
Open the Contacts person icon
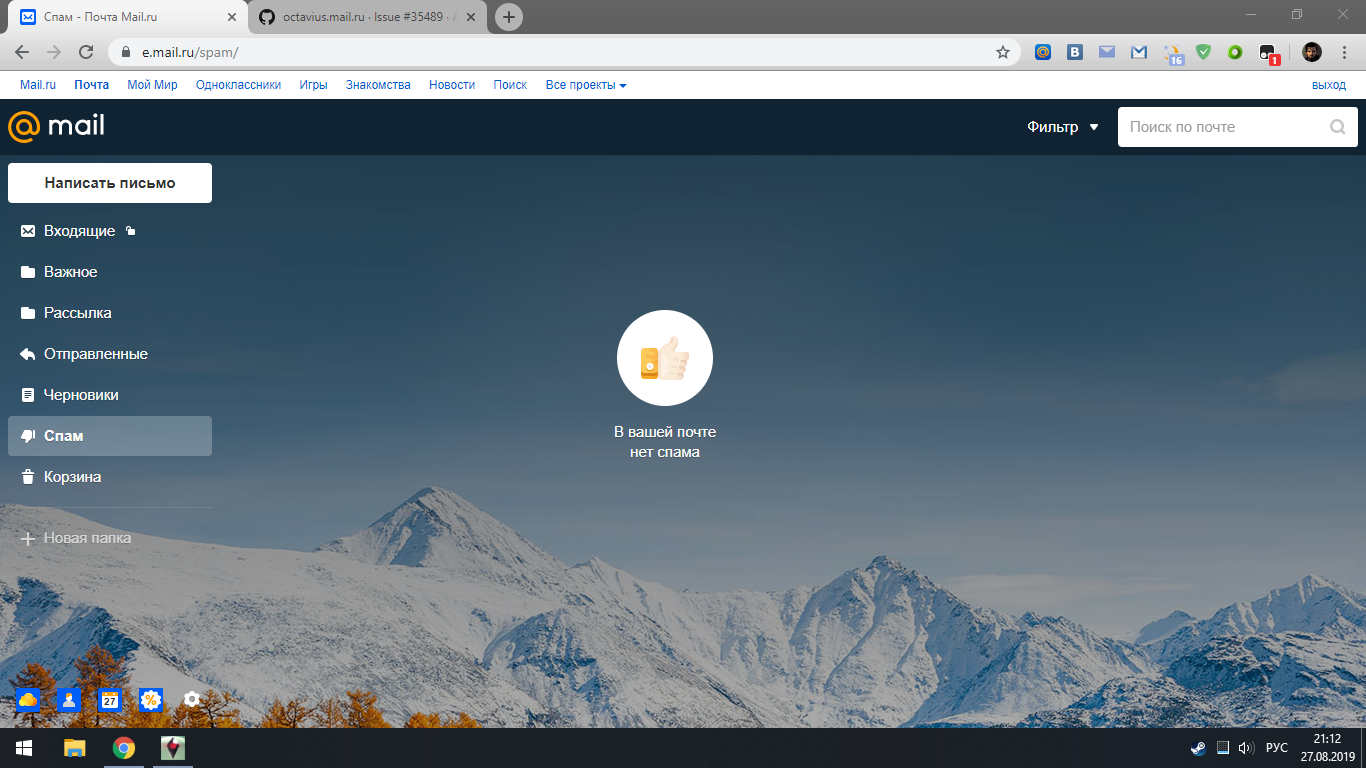(67, 699)
